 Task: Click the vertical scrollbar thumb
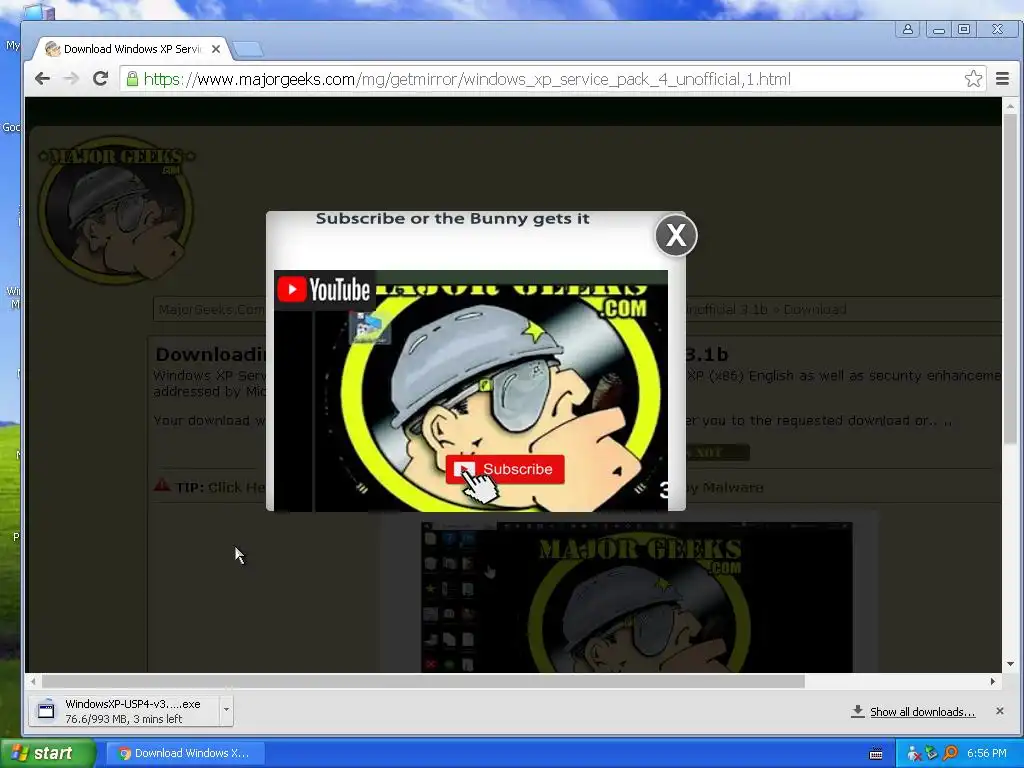pyautogui.click(x=1010, y=279)
